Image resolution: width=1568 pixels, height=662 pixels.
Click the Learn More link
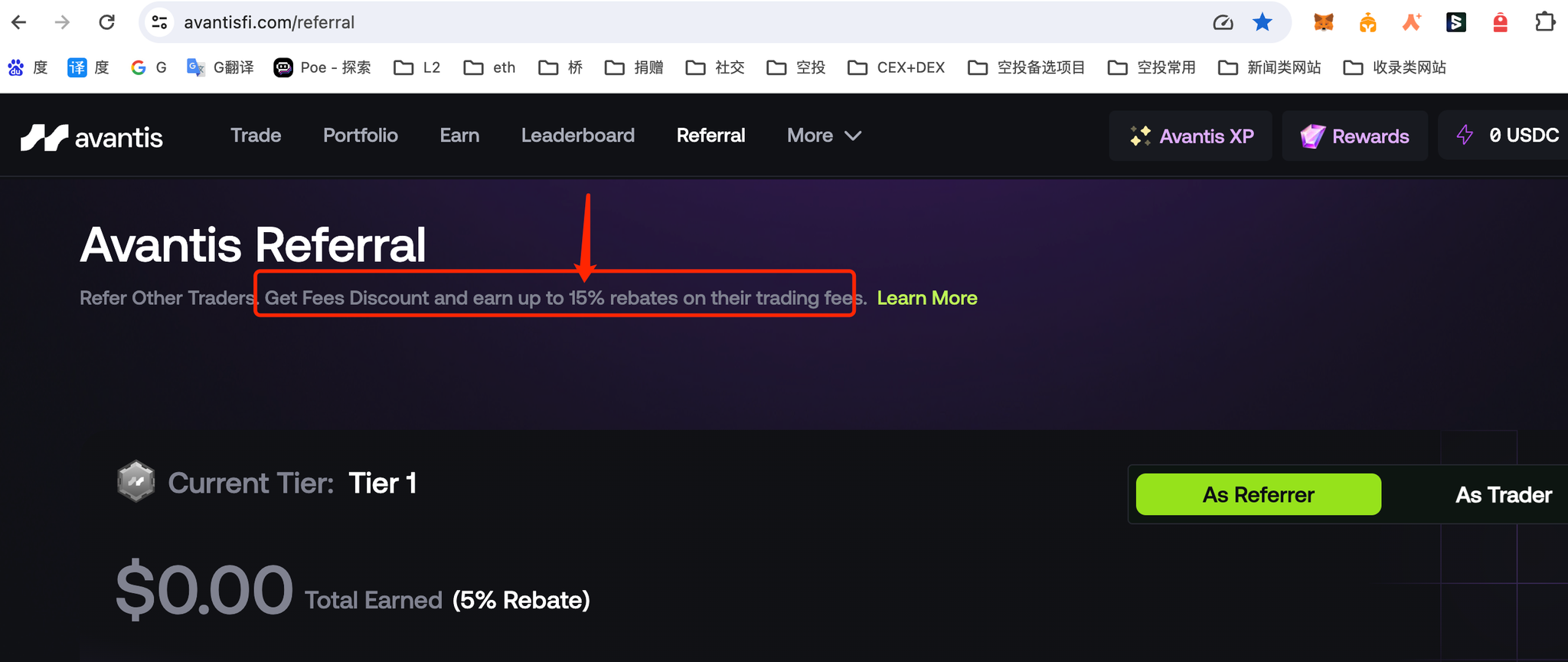926,298
